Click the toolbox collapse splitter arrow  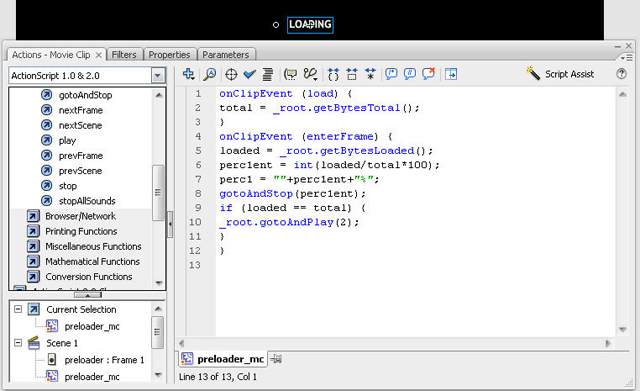click(x=170, y=224)
